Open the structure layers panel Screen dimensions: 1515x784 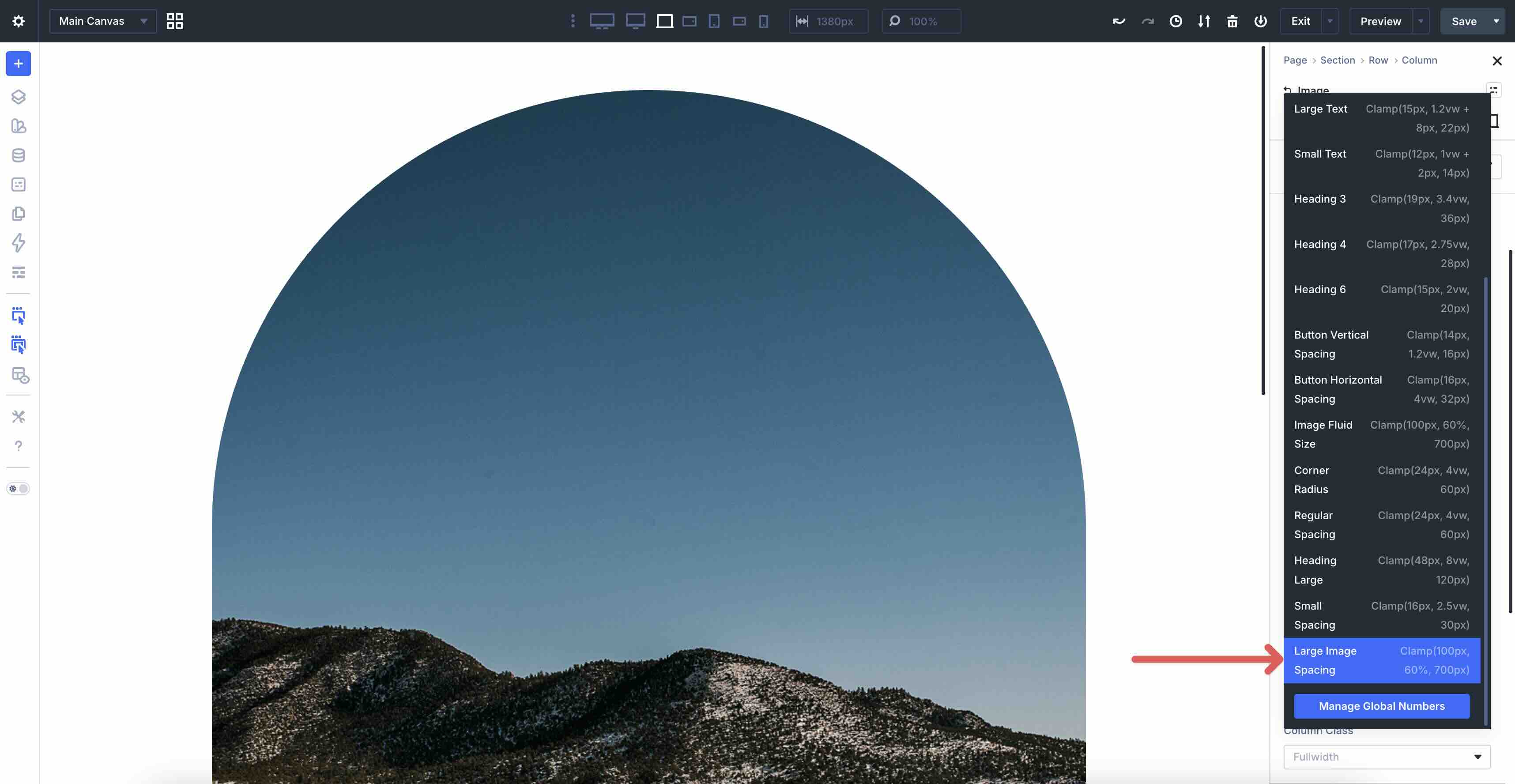[18, 97]
